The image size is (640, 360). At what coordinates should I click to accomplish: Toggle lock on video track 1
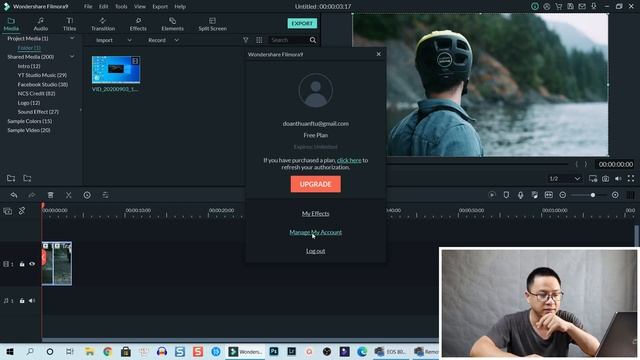click(22, 264)
